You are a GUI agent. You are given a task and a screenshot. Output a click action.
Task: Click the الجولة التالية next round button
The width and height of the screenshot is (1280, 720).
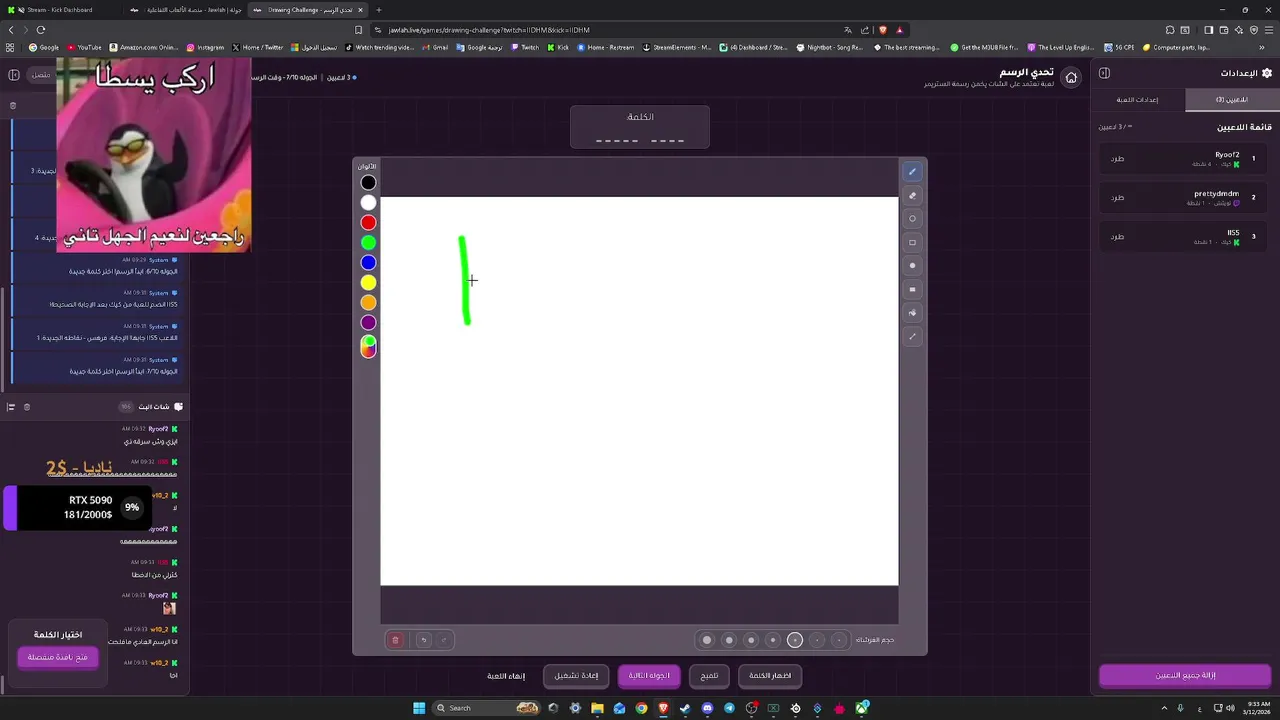[649, 676]
